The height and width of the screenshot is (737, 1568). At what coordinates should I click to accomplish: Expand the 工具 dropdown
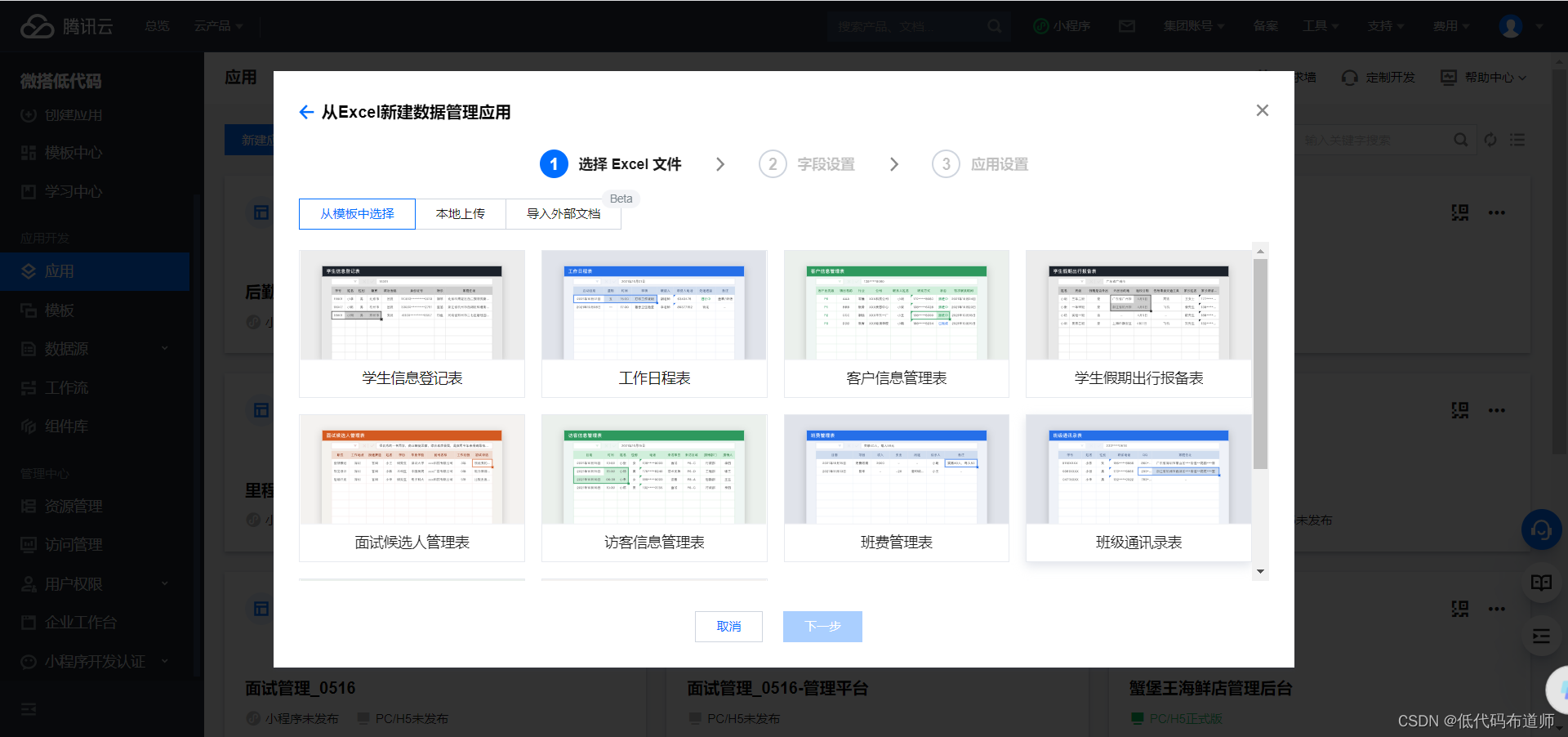pyautogui.click(x=1321, y=26)
